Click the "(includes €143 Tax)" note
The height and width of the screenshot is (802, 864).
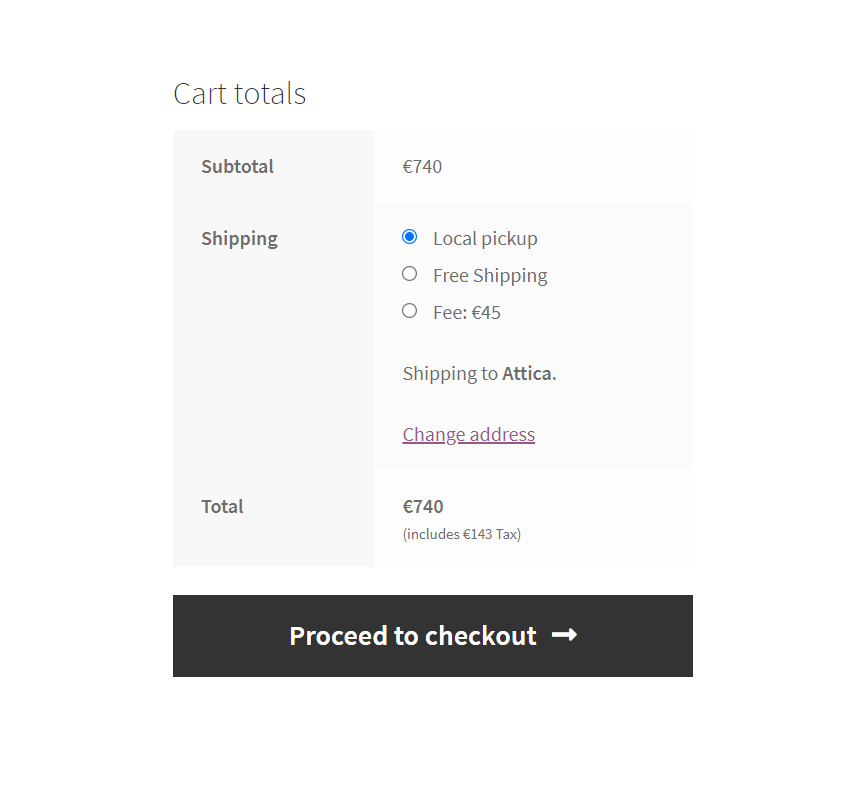(x=461, y=534)
